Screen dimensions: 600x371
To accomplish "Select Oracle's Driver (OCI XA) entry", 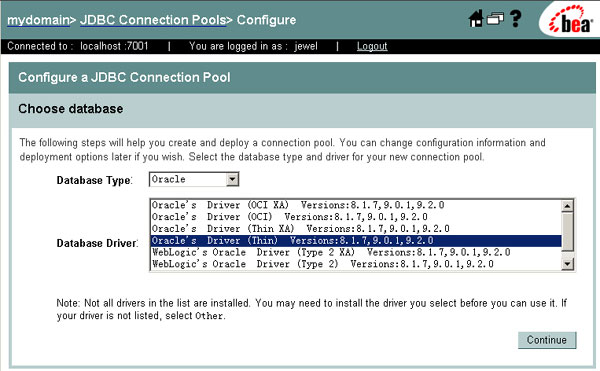I will [x=356, y=205].
